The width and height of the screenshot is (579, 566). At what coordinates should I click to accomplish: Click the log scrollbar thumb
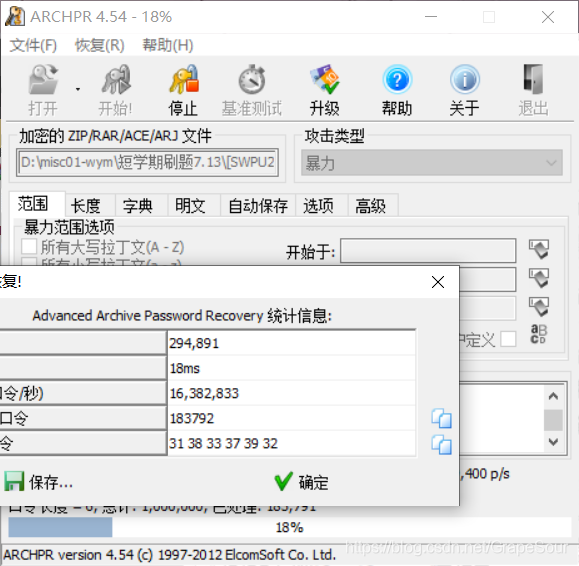coord(553,420)
